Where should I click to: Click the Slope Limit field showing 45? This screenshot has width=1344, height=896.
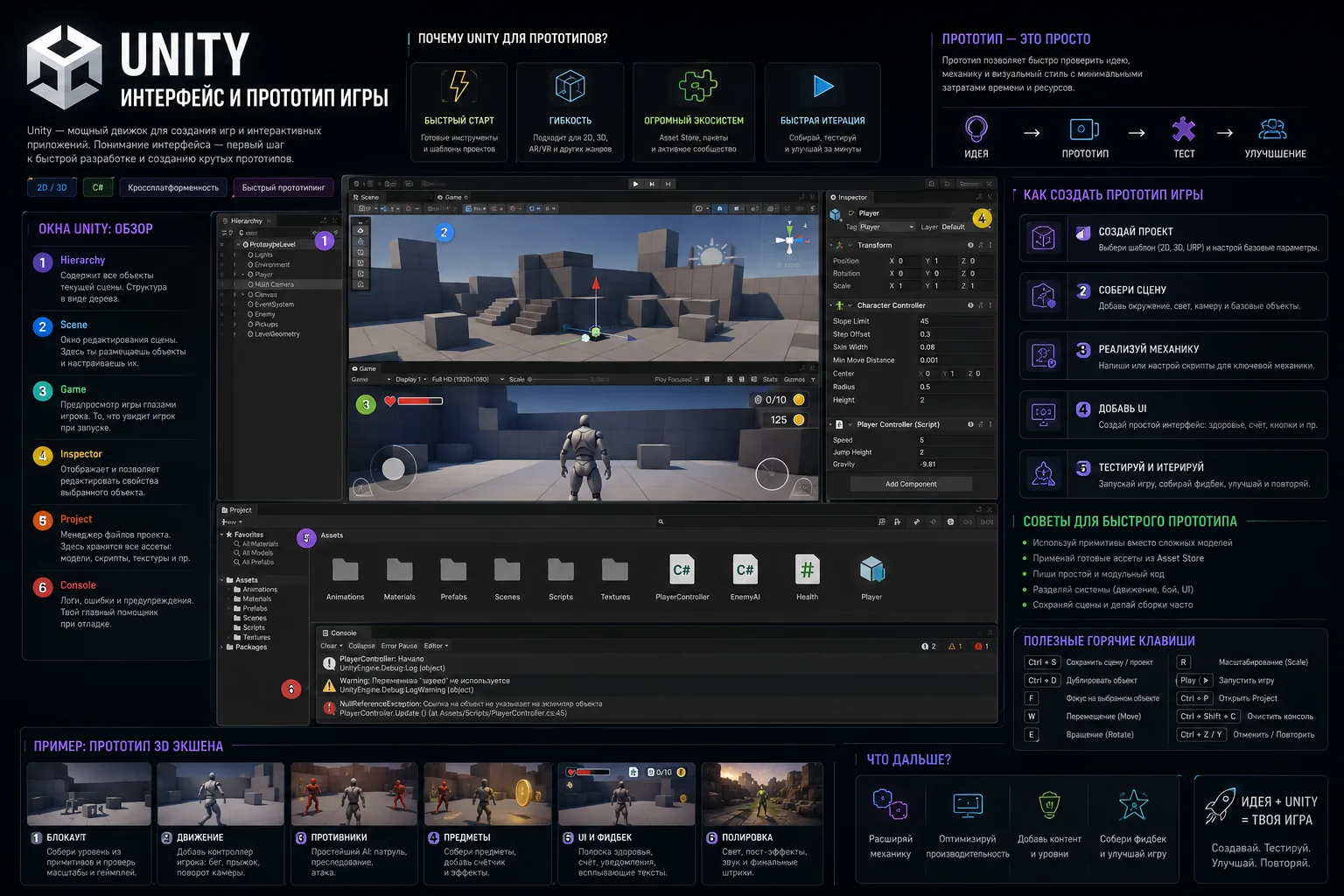tap(955, 321)
